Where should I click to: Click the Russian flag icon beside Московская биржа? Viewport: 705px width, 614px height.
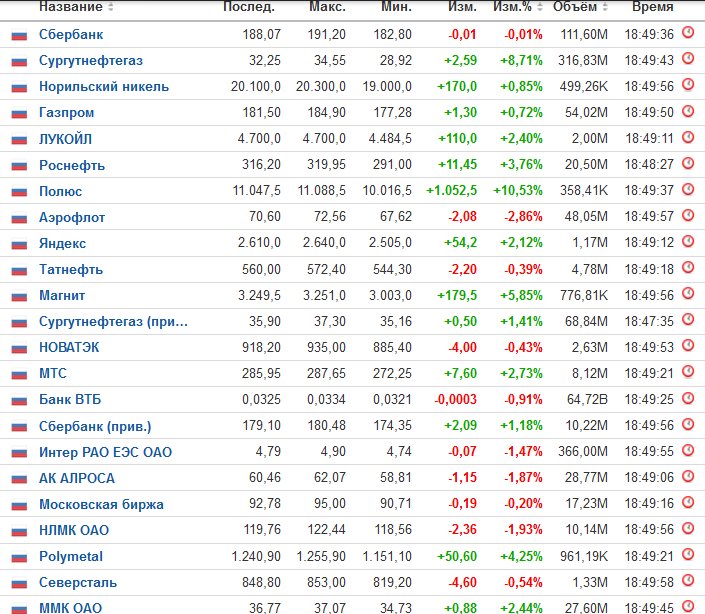click(x=19, y=505)
